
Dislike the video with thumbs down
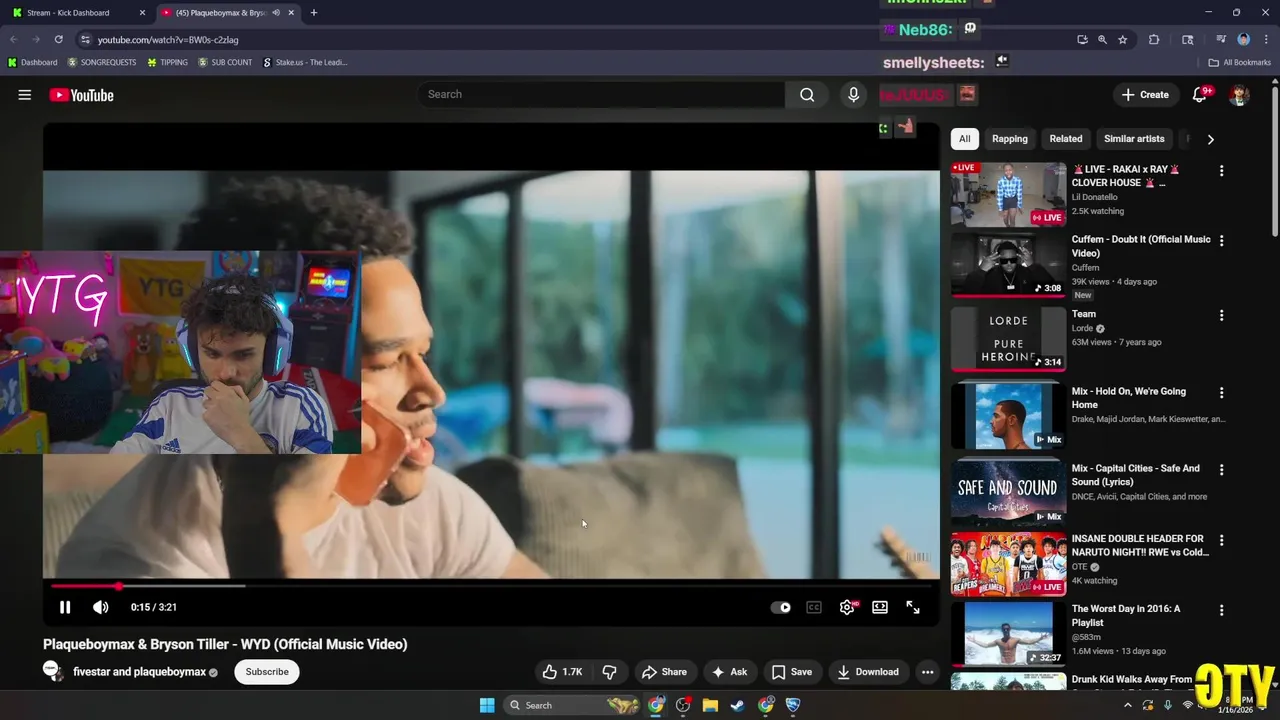(x=609, y=672)
